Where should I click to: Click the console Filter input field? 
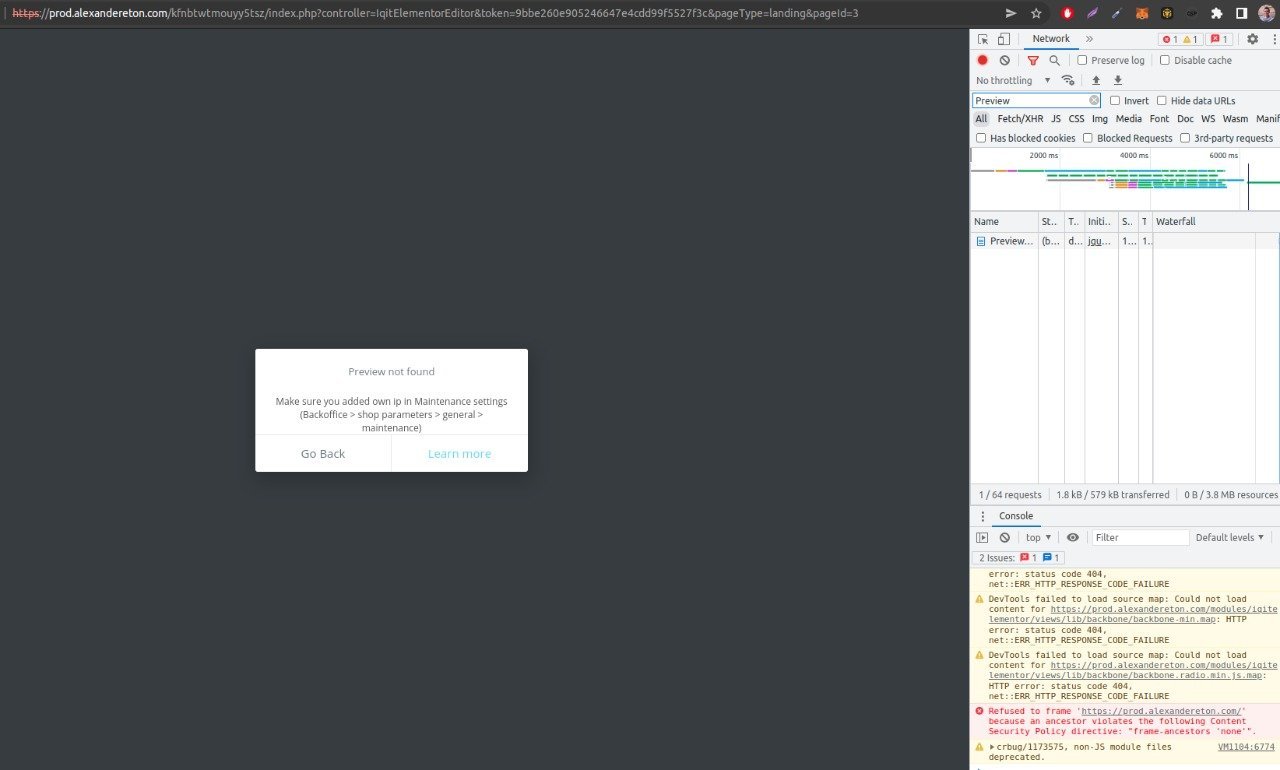point(1140,537)
